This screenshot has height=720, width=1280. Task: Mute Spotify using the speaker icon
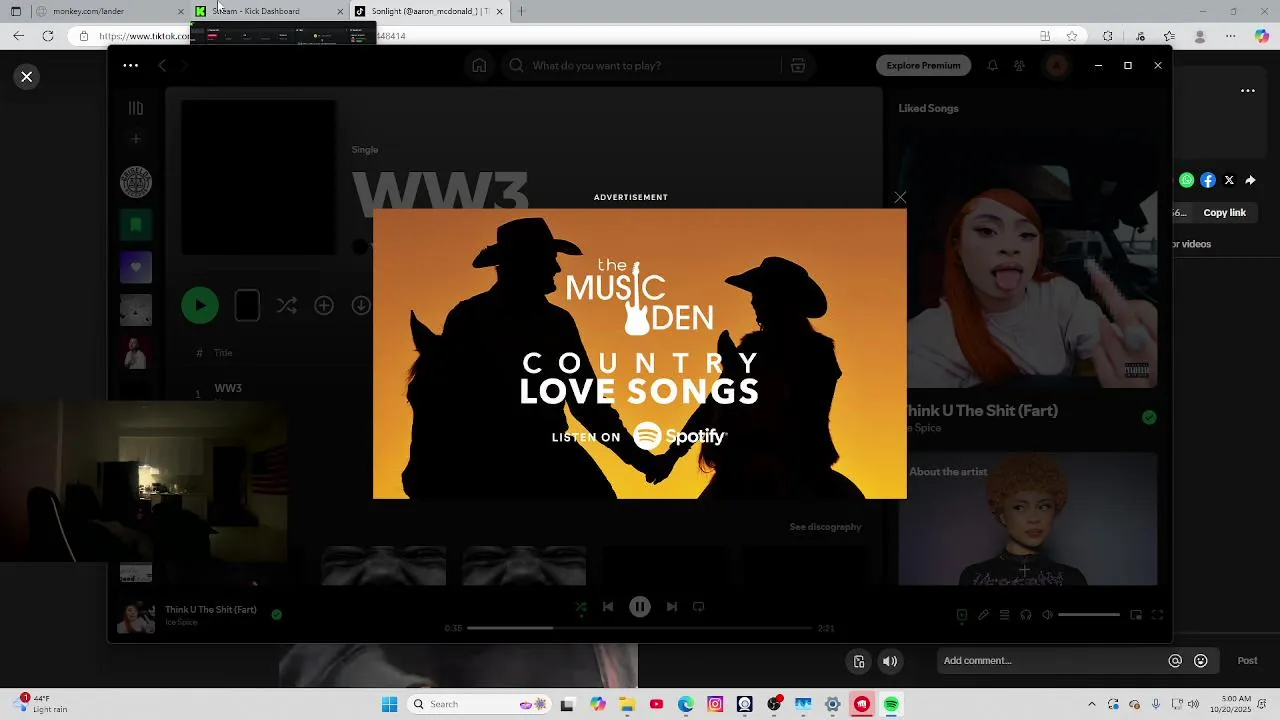[x=1047, y=615]
